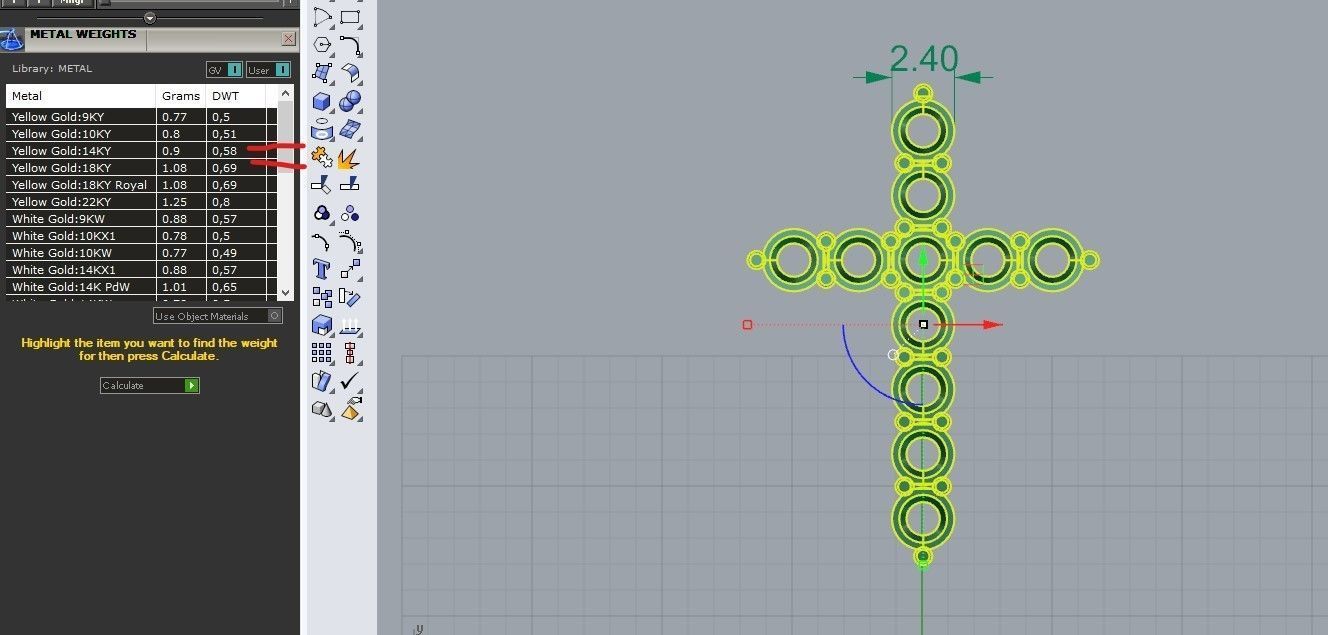1328x635 pixels.
Task: Click the metal list scroll up arrow
Action: [286, 93]
